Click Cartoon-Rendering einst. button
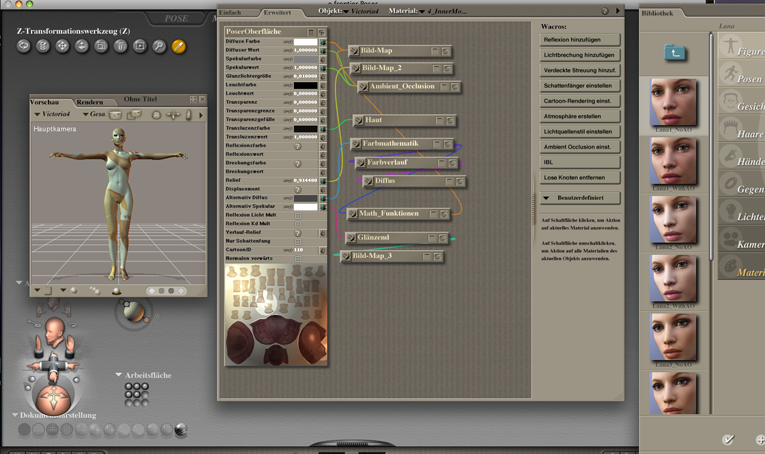This screenshot has height=454, width=765. pos(580,101)
